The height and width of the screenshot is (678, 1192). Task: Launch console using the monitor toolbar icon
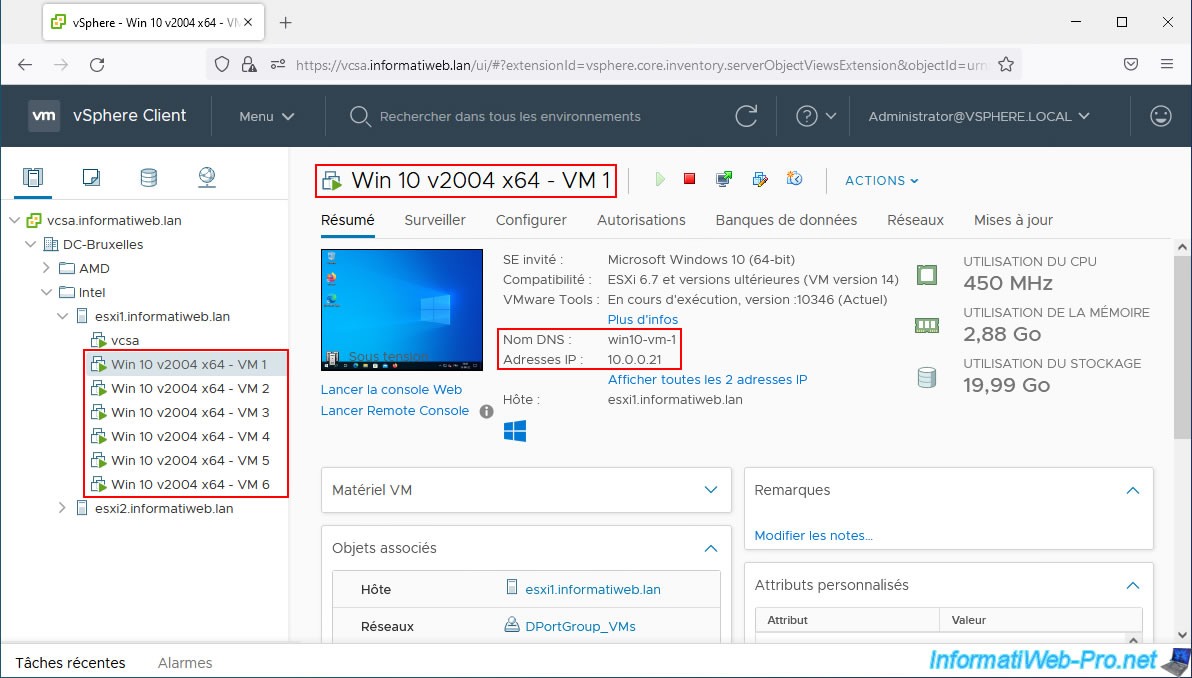pos(724,179)
